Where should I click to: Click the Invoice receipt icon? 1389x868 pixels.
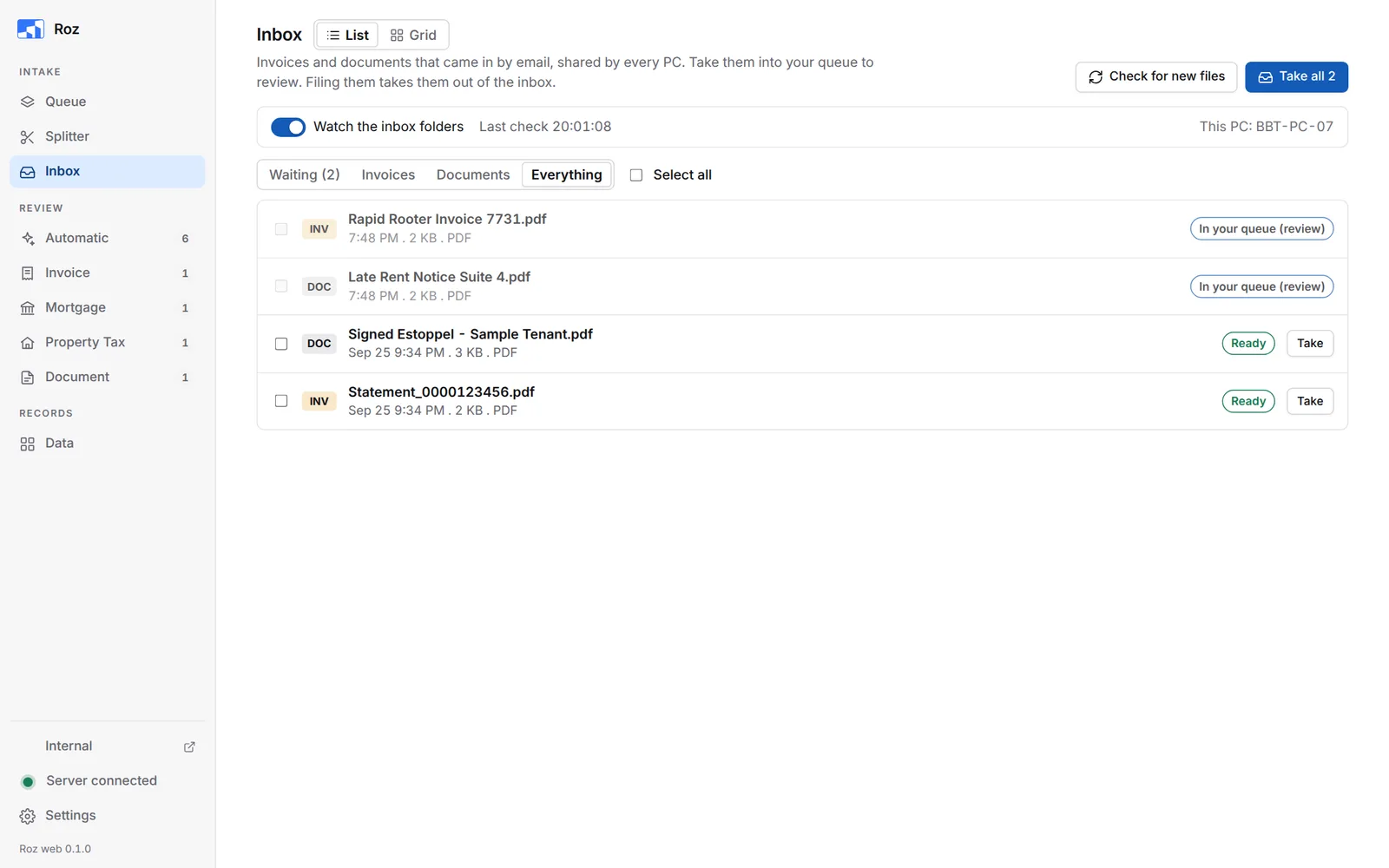tap(28, 273)
